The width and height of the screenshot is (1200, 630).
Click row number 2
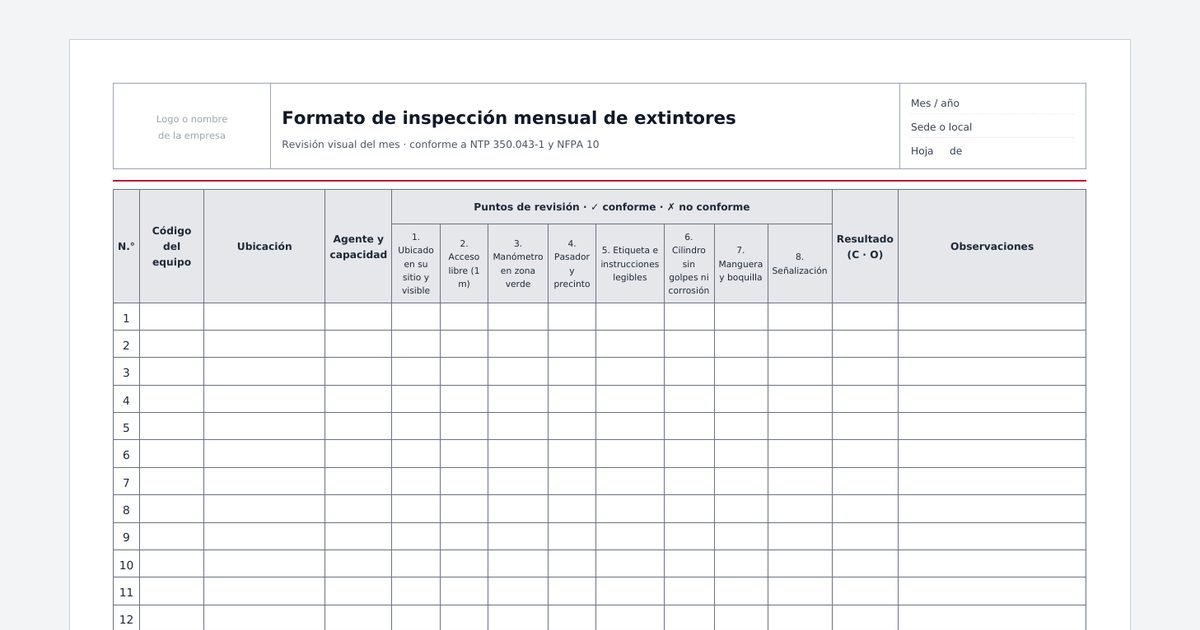click(126, 345)
